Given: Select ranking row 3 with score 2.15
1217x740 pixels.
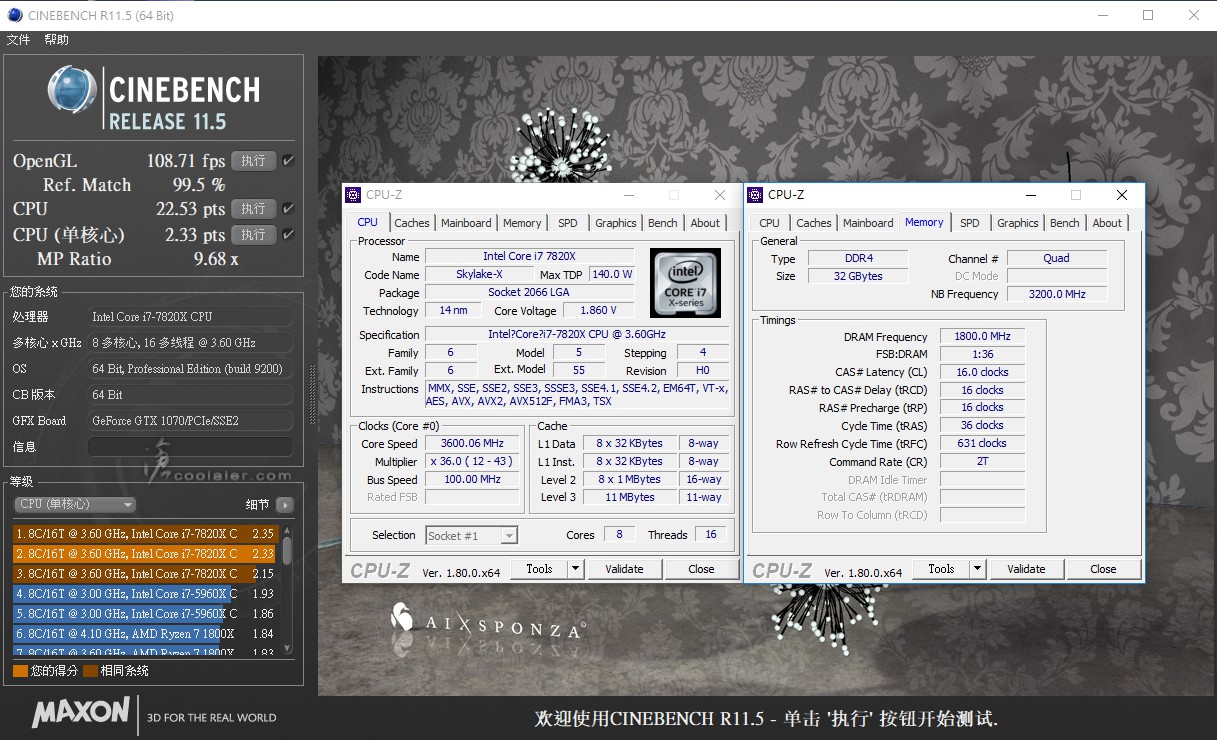Looking at the screenshot, I should (146, 574).
